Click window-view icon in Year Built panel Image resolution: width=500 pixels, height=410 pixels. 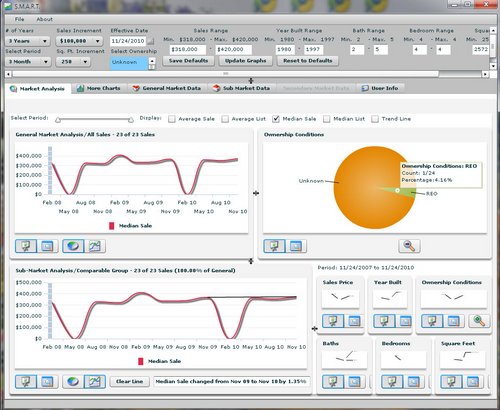[x=405, y=321]
